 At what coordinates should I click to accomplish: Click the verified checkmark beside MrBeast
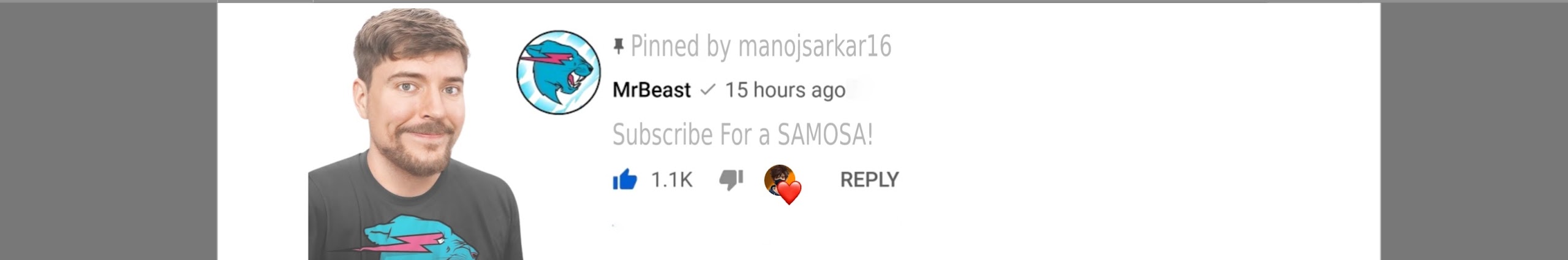tap(707, 90)
